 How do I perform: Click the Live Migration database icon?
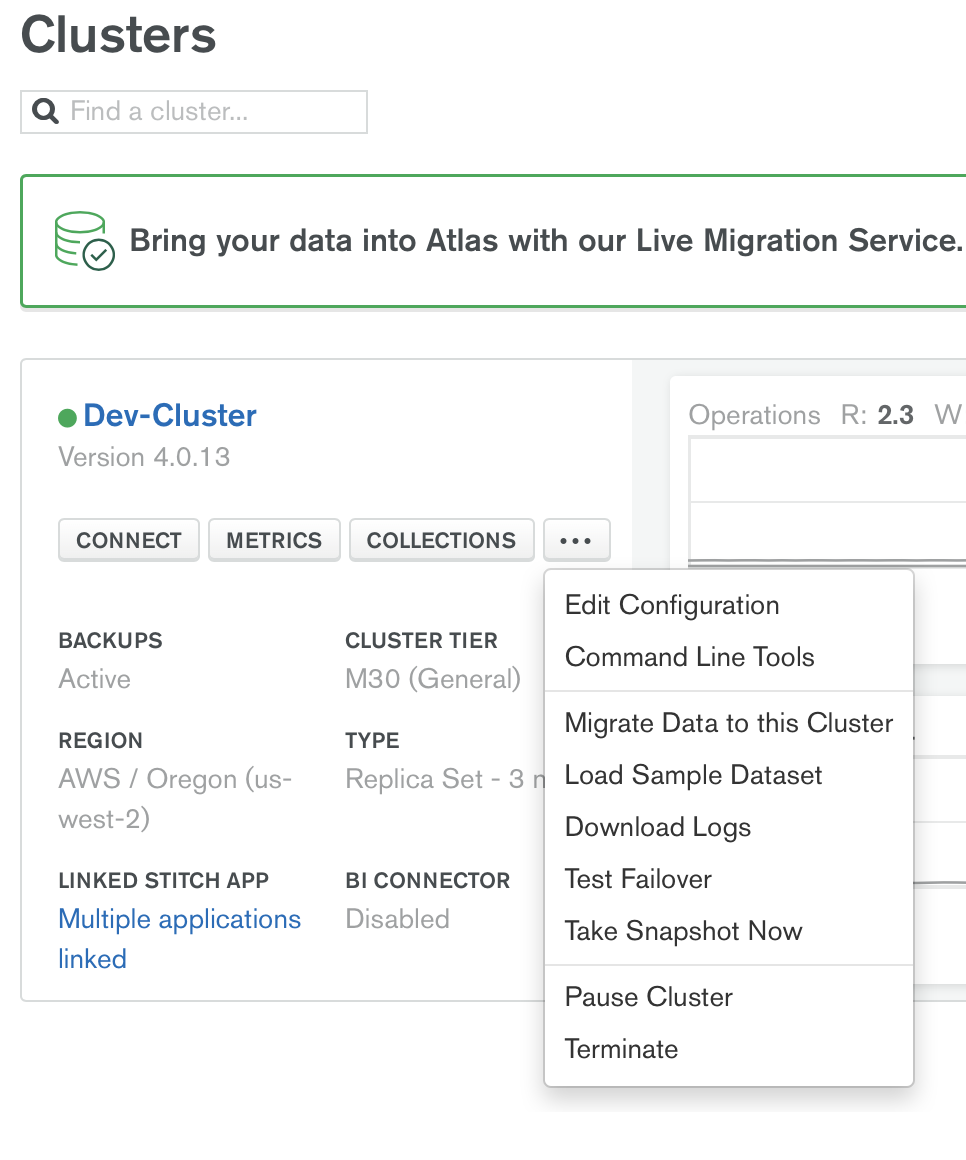(x=84, y=240)
